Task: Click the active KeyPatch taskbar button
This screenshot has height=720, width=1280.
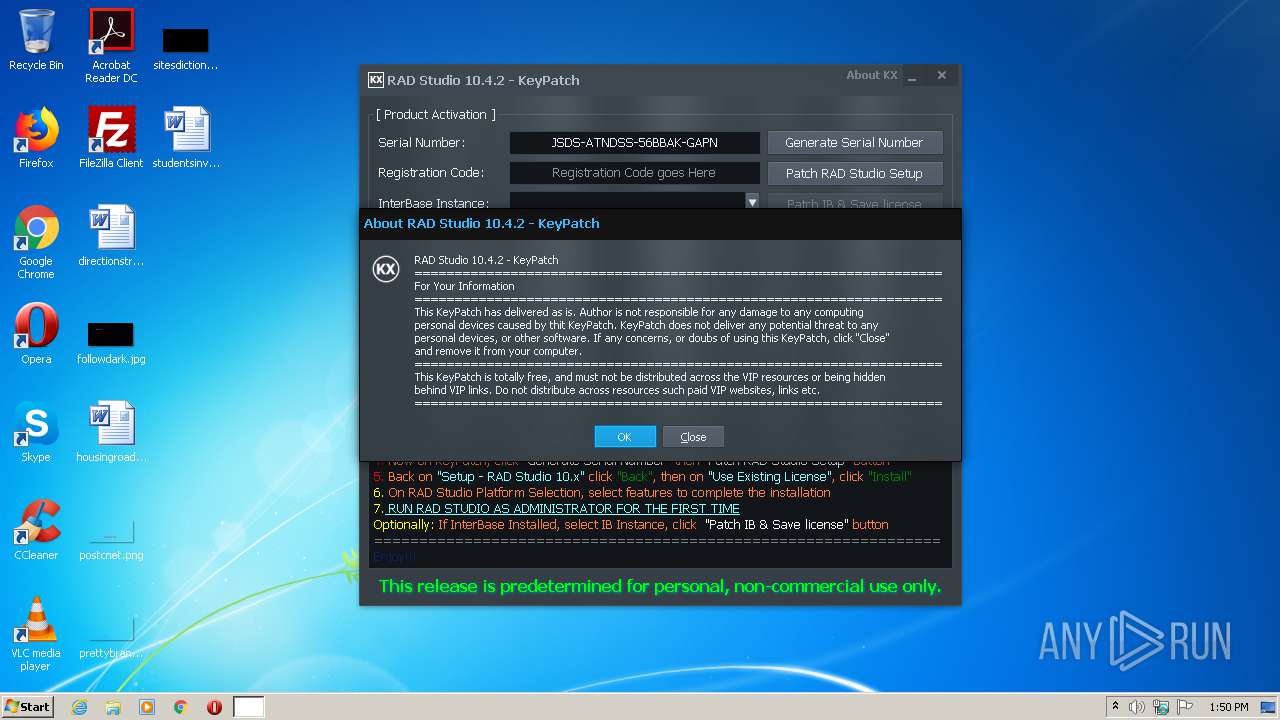Action: (x=249, y=707)
